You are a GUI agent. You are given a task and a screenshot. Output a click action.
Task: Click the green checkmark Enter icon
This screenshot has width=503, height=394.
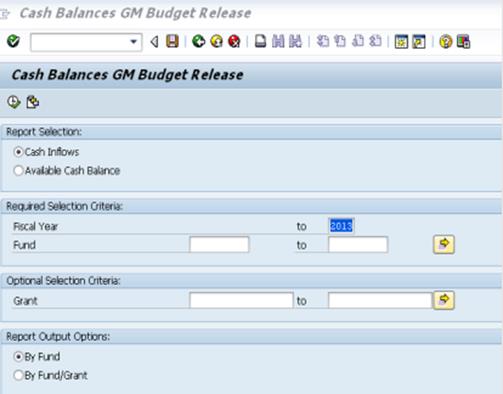click(x=13, y=41)
